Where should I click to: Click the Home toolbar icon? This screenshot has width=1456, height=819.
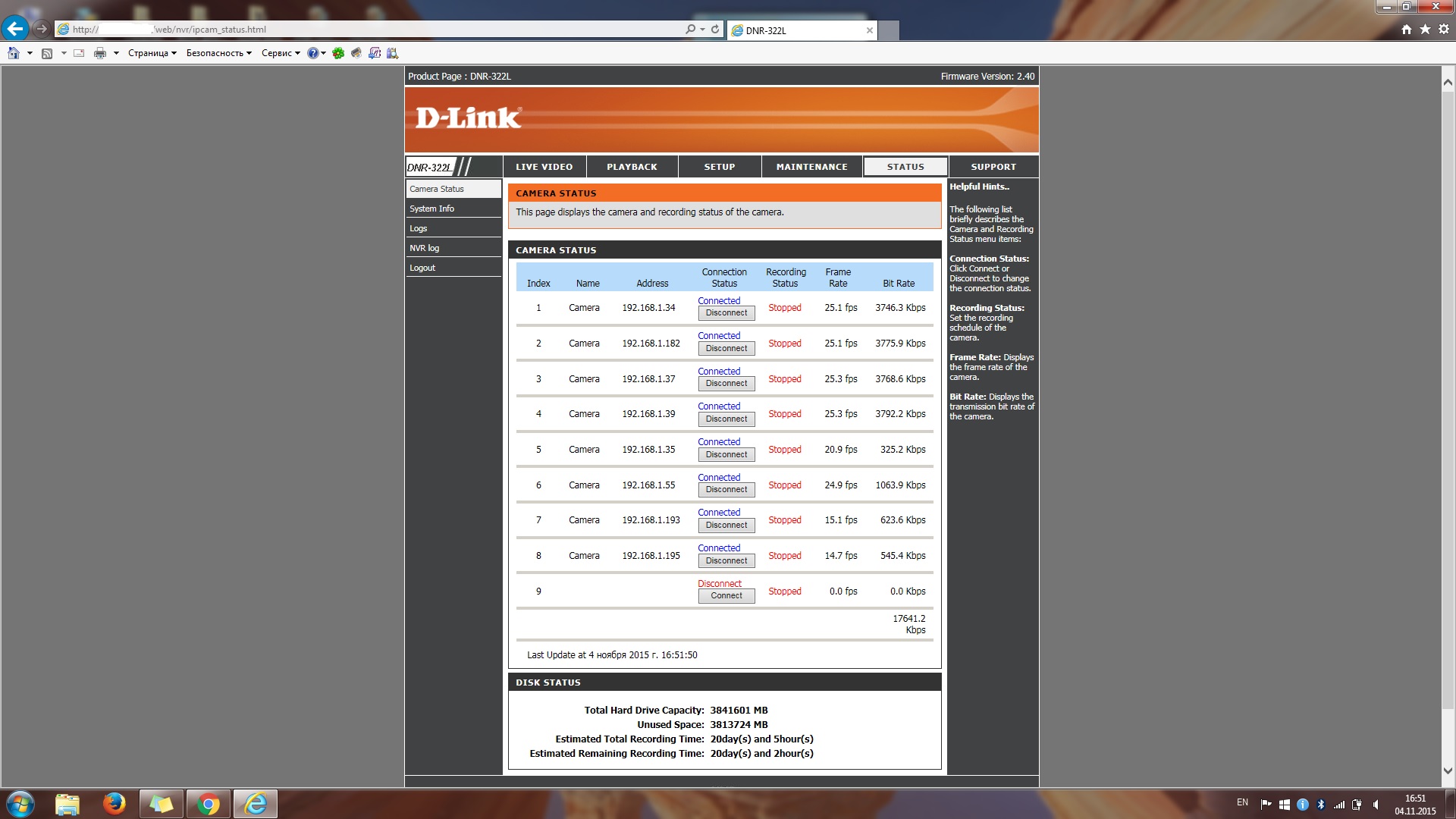[x=14, y=53]
